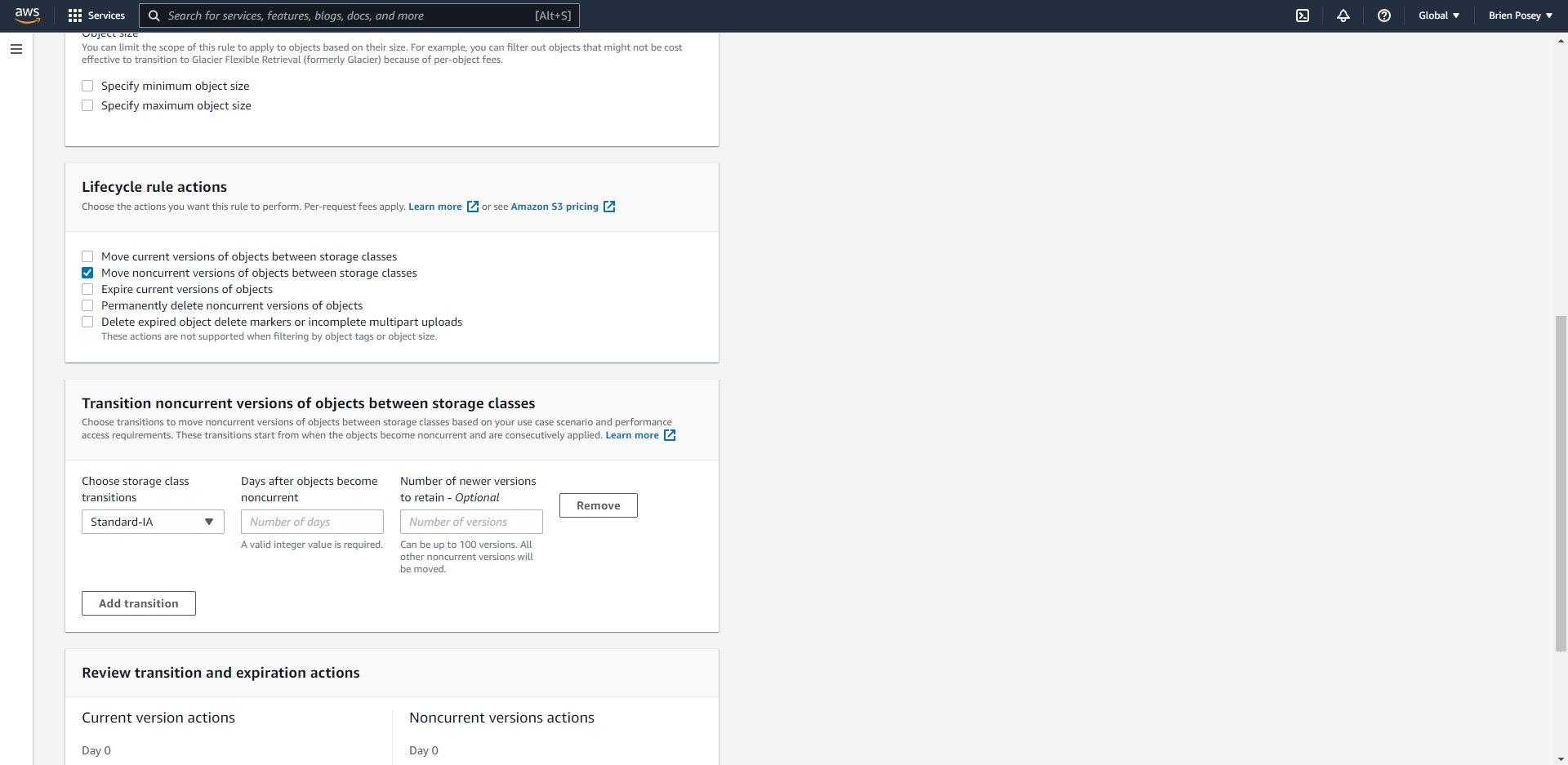1568x765 pixels.
Task: Open the Global region dropdown
Action: [1438, 16]
